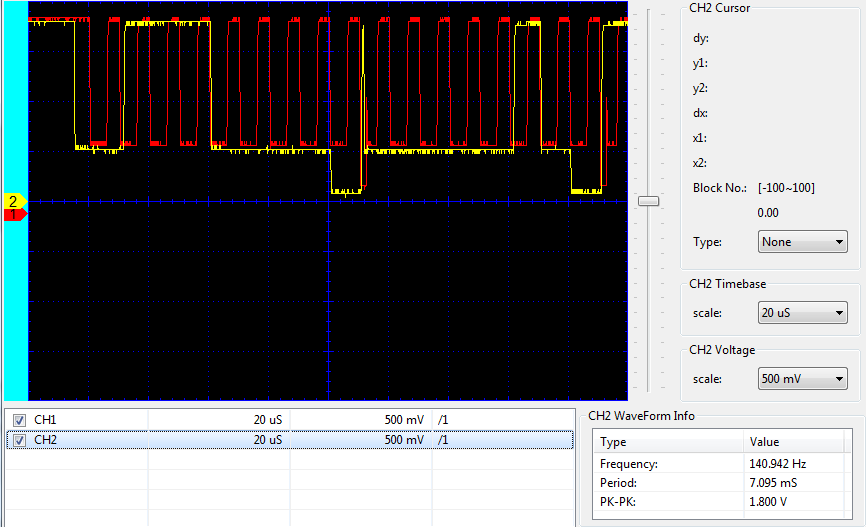866x527 pixels.
Task: Click the CH1 voltage value 500 mV
Action: coord(404,420)
